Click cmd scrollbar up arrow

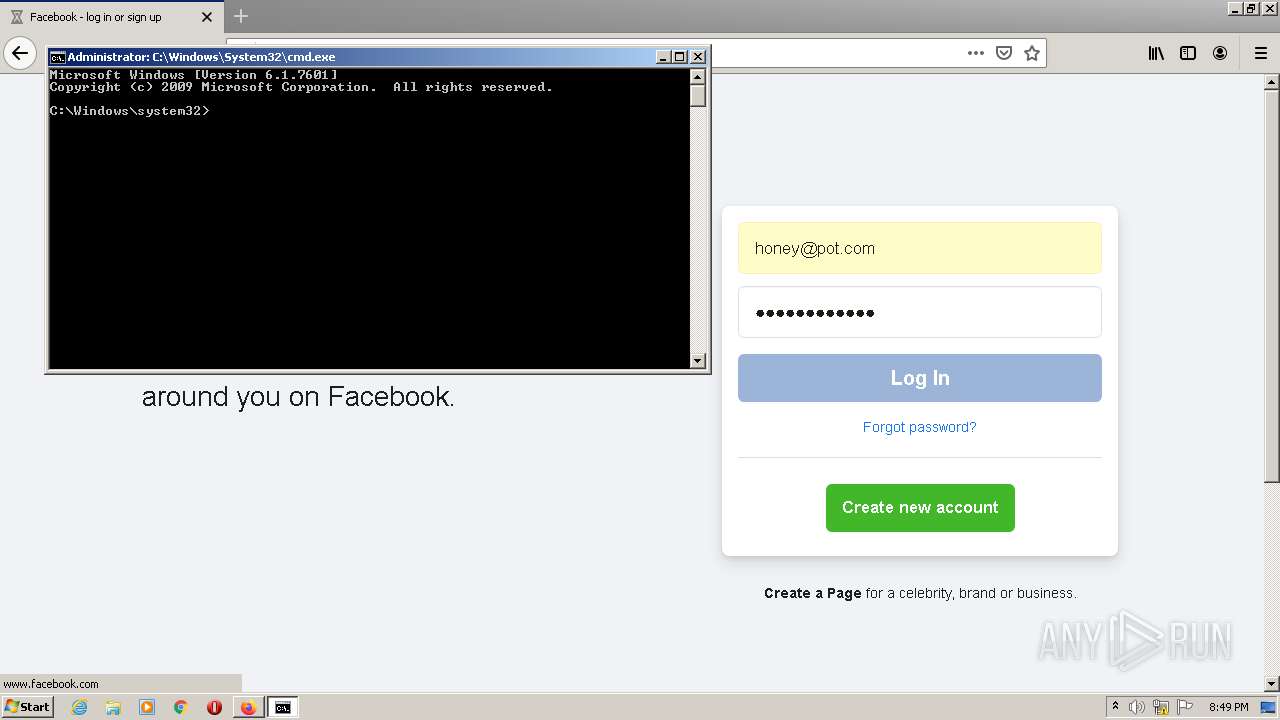(698, 76)
